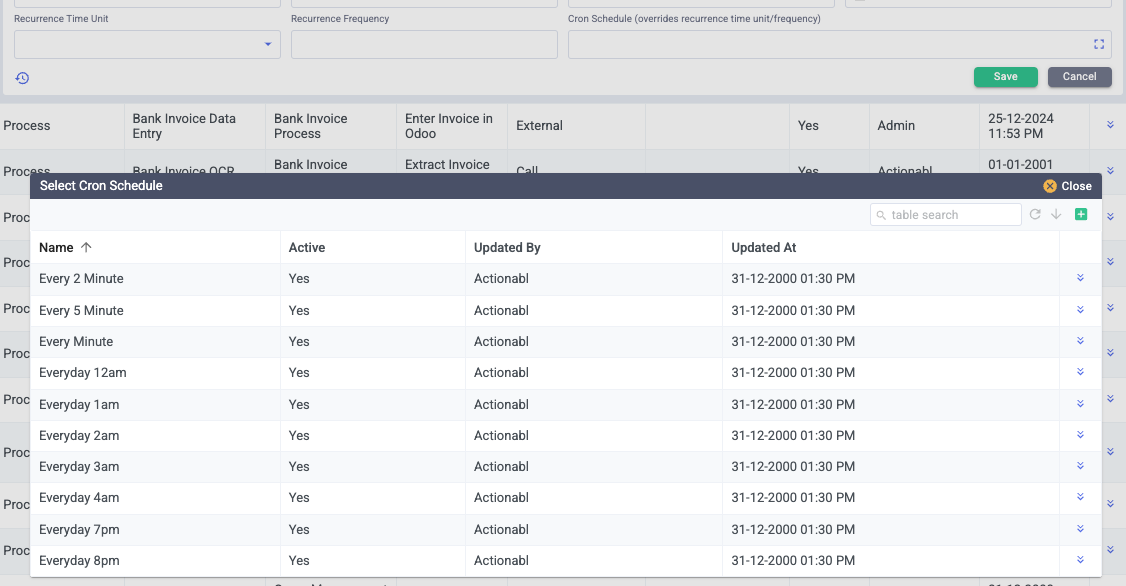The width and height of the screenshot is (1126, 586).
Task: Click the orange Close X icon
Action: click(1050, 186)
